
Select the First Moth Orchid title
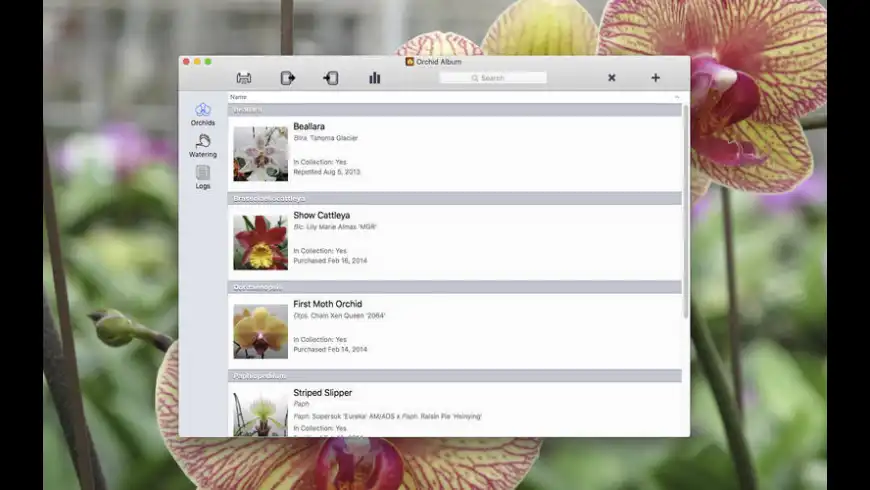[328, 304]
